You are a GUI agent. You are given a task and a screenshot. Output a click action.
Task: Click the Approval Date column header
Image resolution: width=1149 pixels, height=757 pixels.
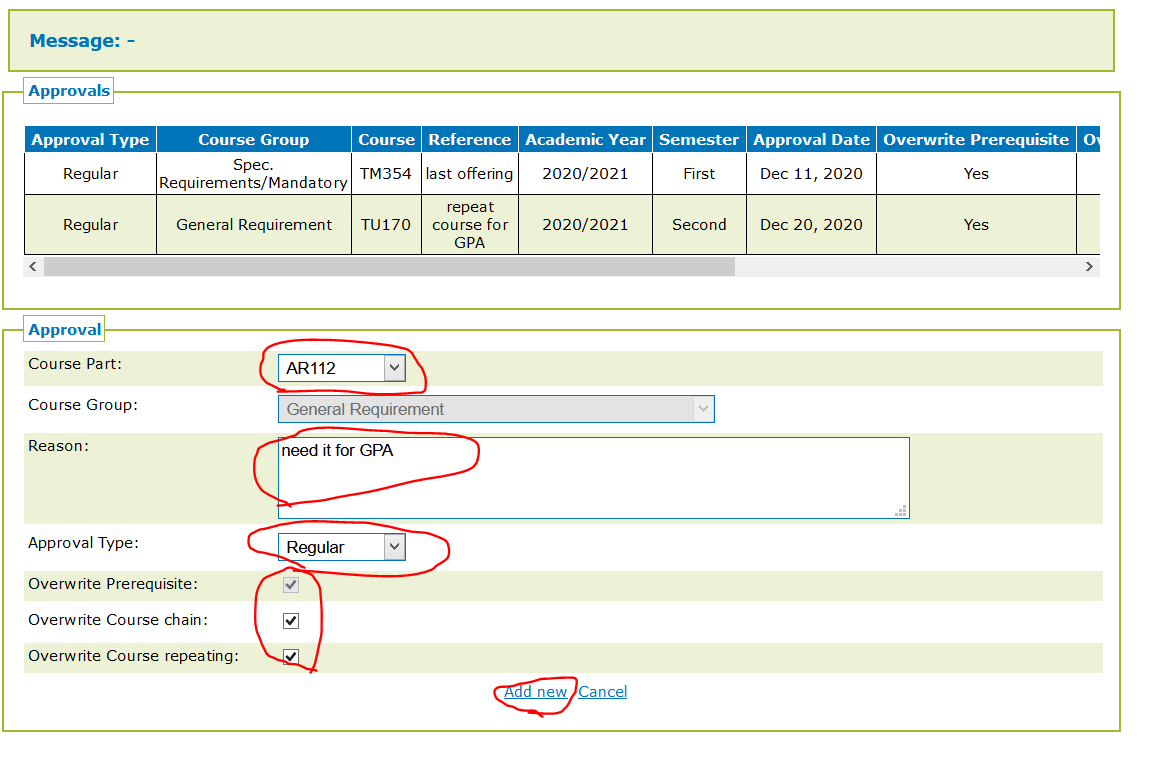click(811, 139)
